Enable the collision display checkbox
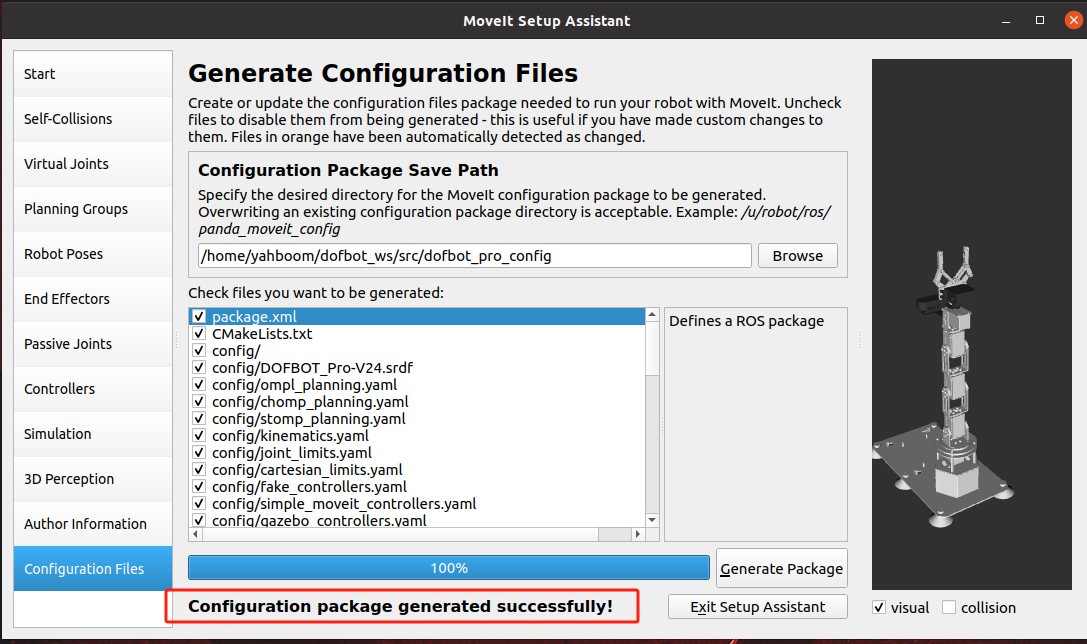The height and width of the screenshot is (644, 1087). click(949, 607)
